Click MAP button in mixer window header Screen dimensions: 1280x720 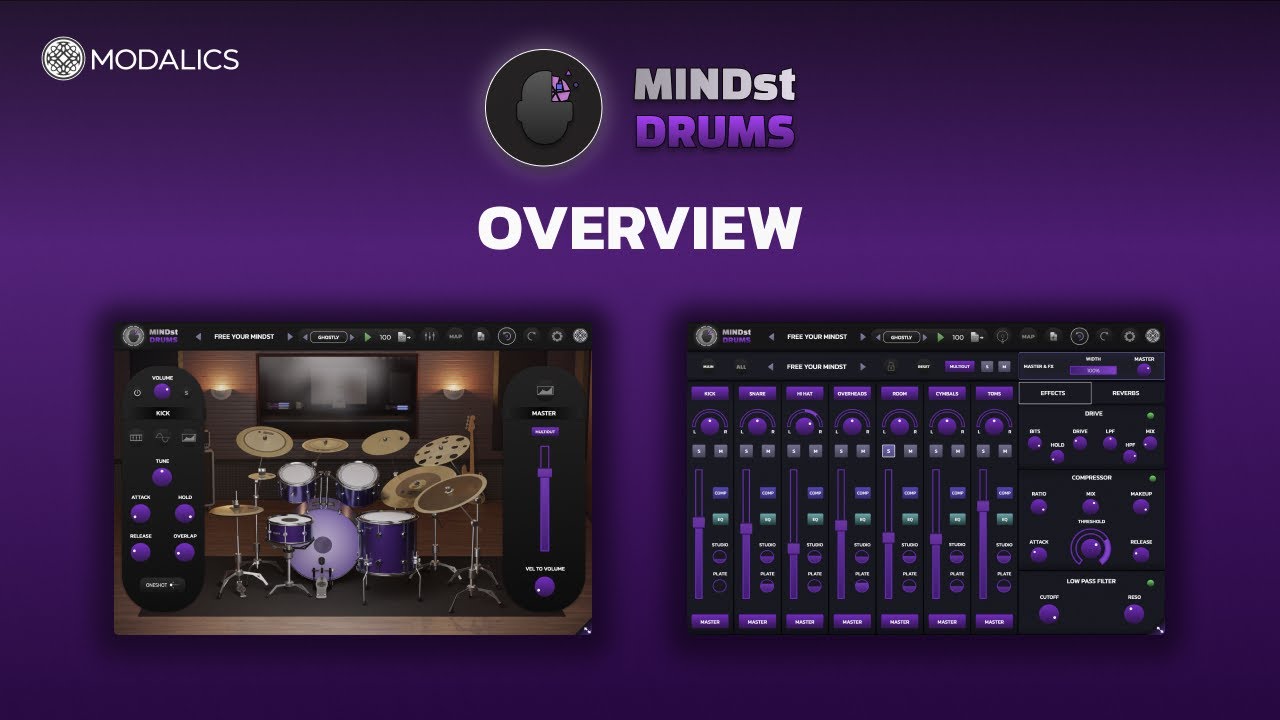click(x=1028, y=337)
